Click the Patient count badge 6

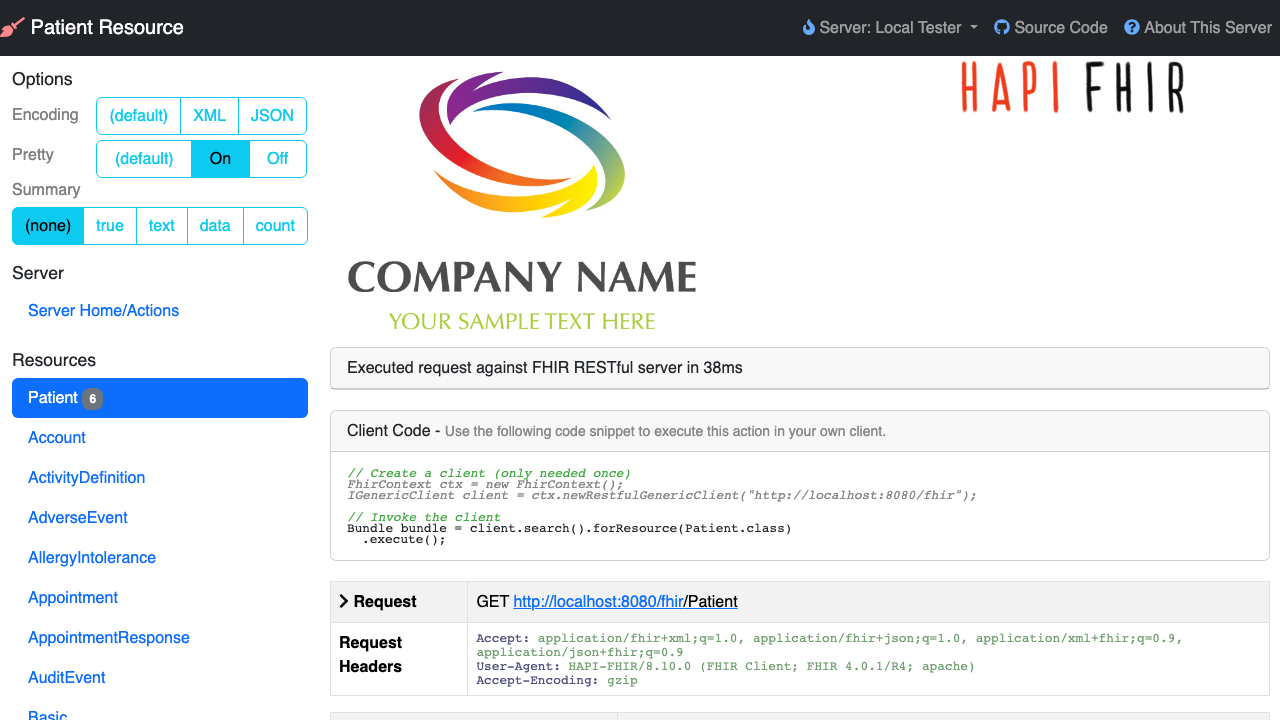[x=92, y=399]
